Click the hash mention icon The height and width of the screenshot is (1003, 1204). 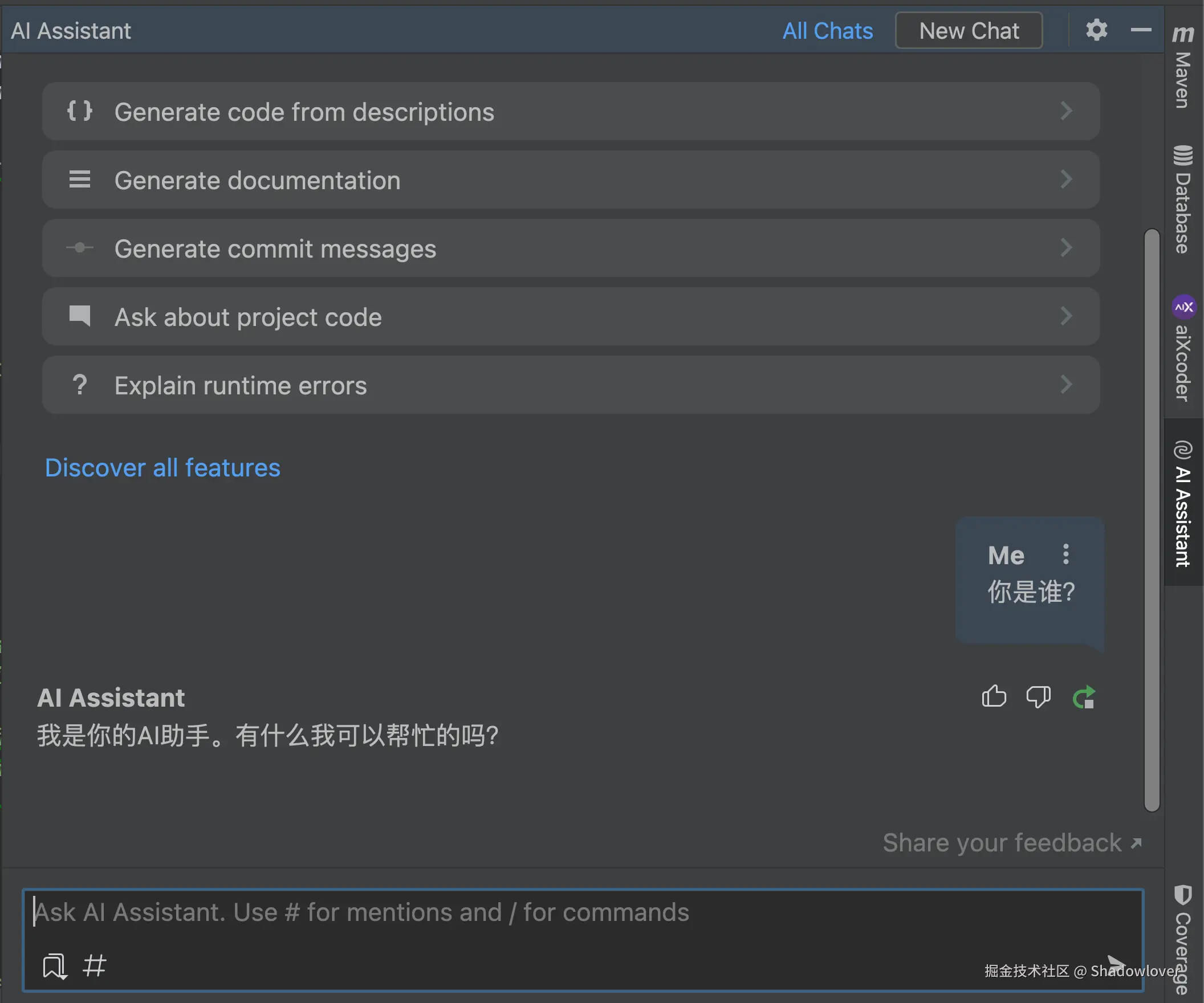point(94,967)
